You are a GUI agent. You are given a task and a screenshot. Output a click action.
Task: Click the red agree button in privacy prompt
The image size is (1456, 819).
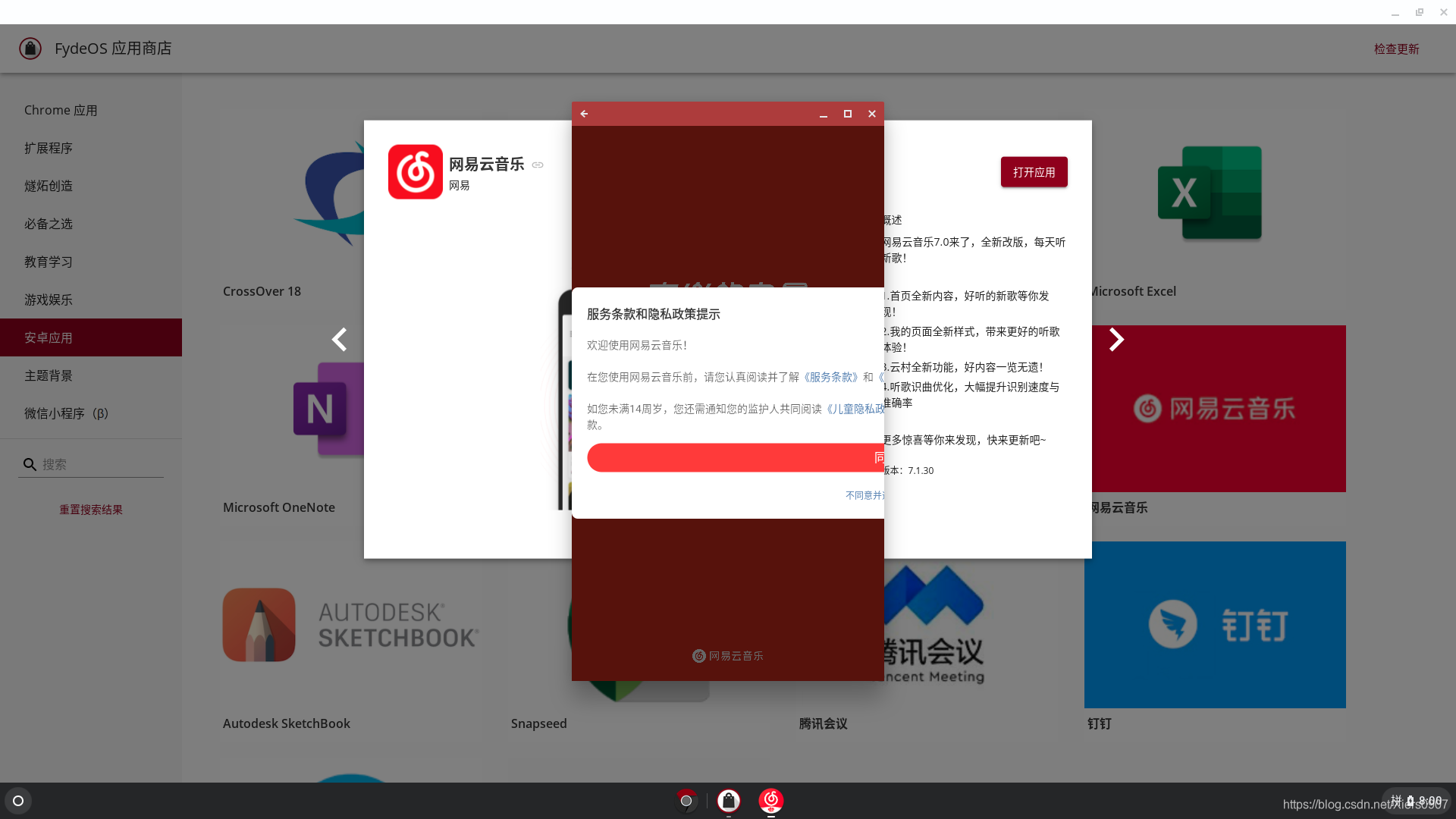tap(734, 457)
